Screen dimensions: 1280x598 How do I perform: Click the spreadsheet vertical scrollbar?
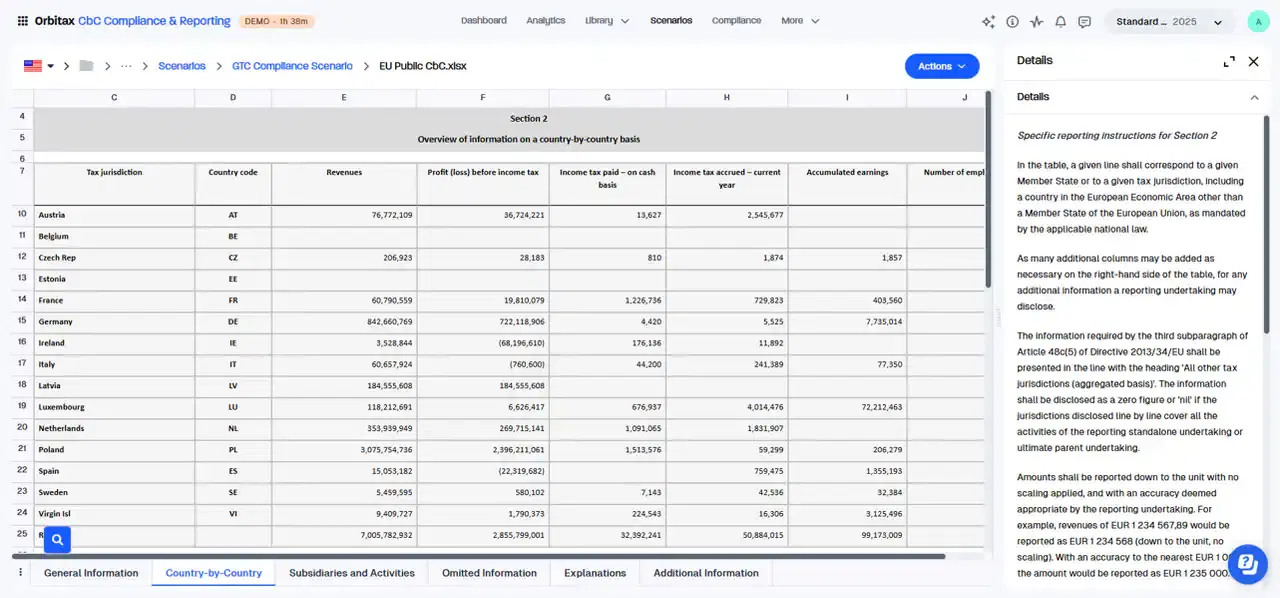click(989, 190)
